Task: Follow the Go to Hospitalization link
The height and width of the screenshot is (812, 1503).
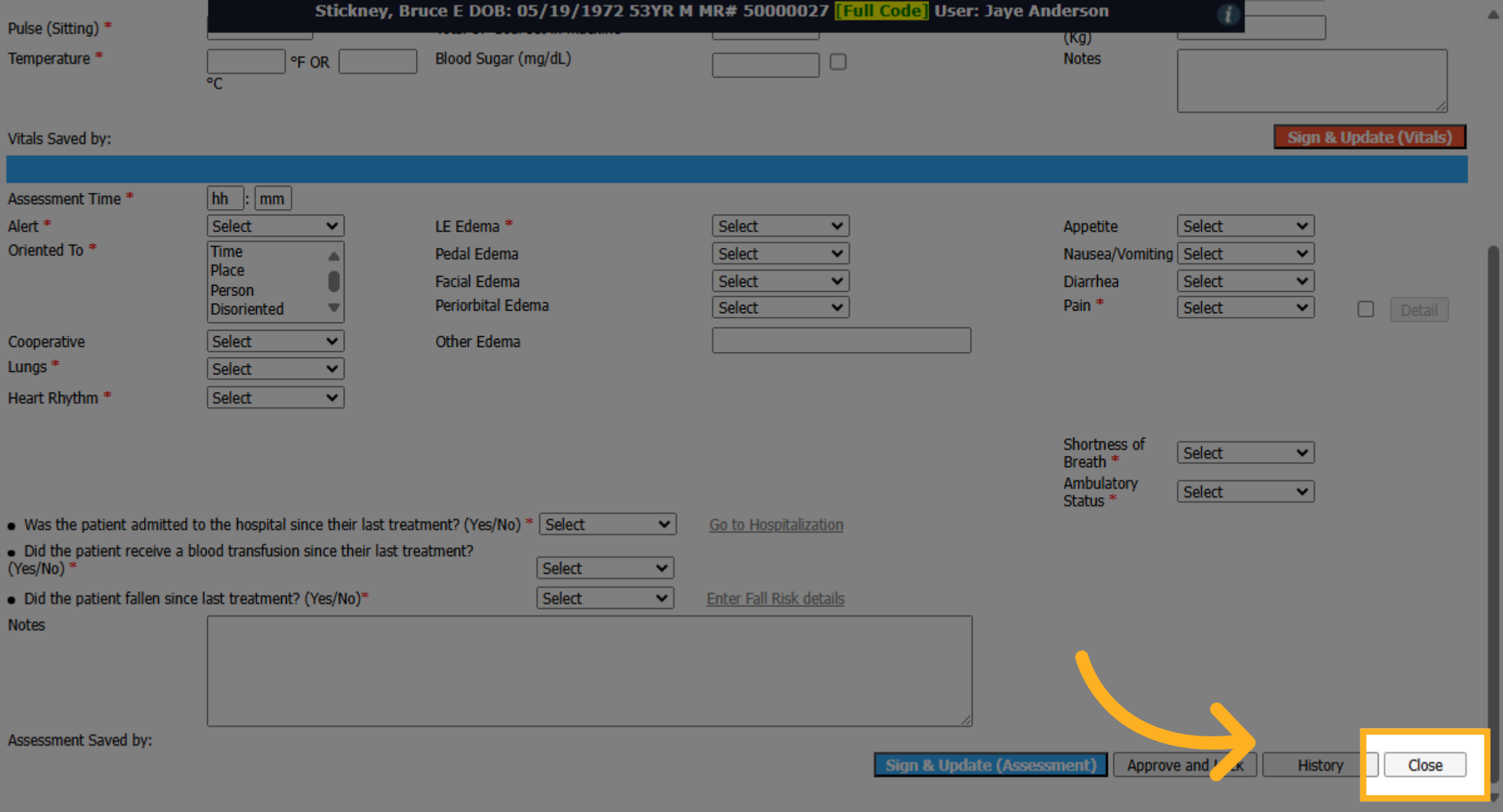Action: [x=776, y=525]
